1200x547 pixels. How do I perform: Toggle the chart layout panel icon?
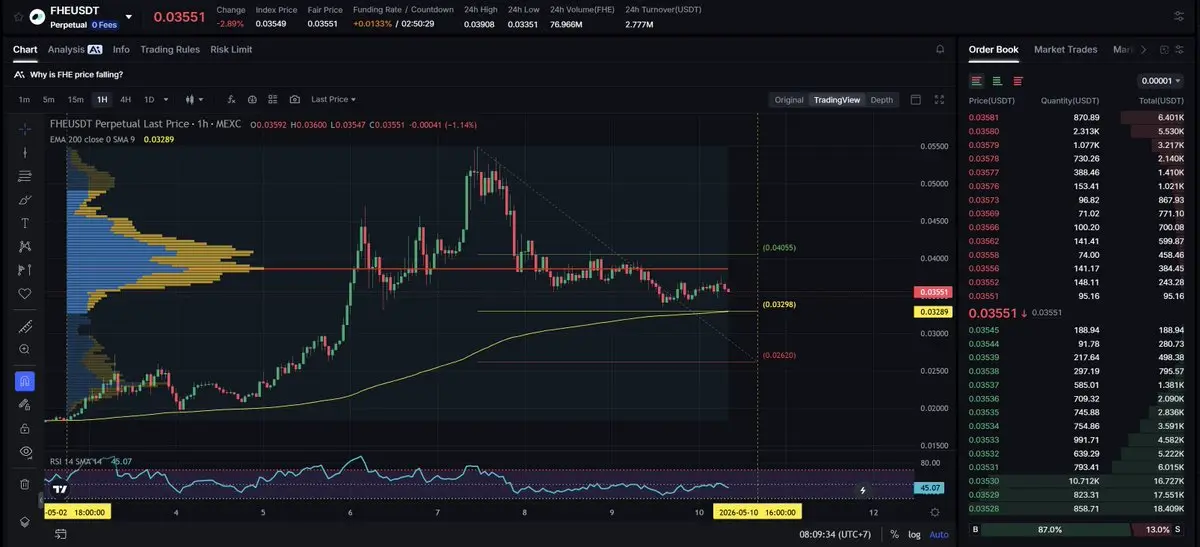pyautogui.click(x=915, y=99)
